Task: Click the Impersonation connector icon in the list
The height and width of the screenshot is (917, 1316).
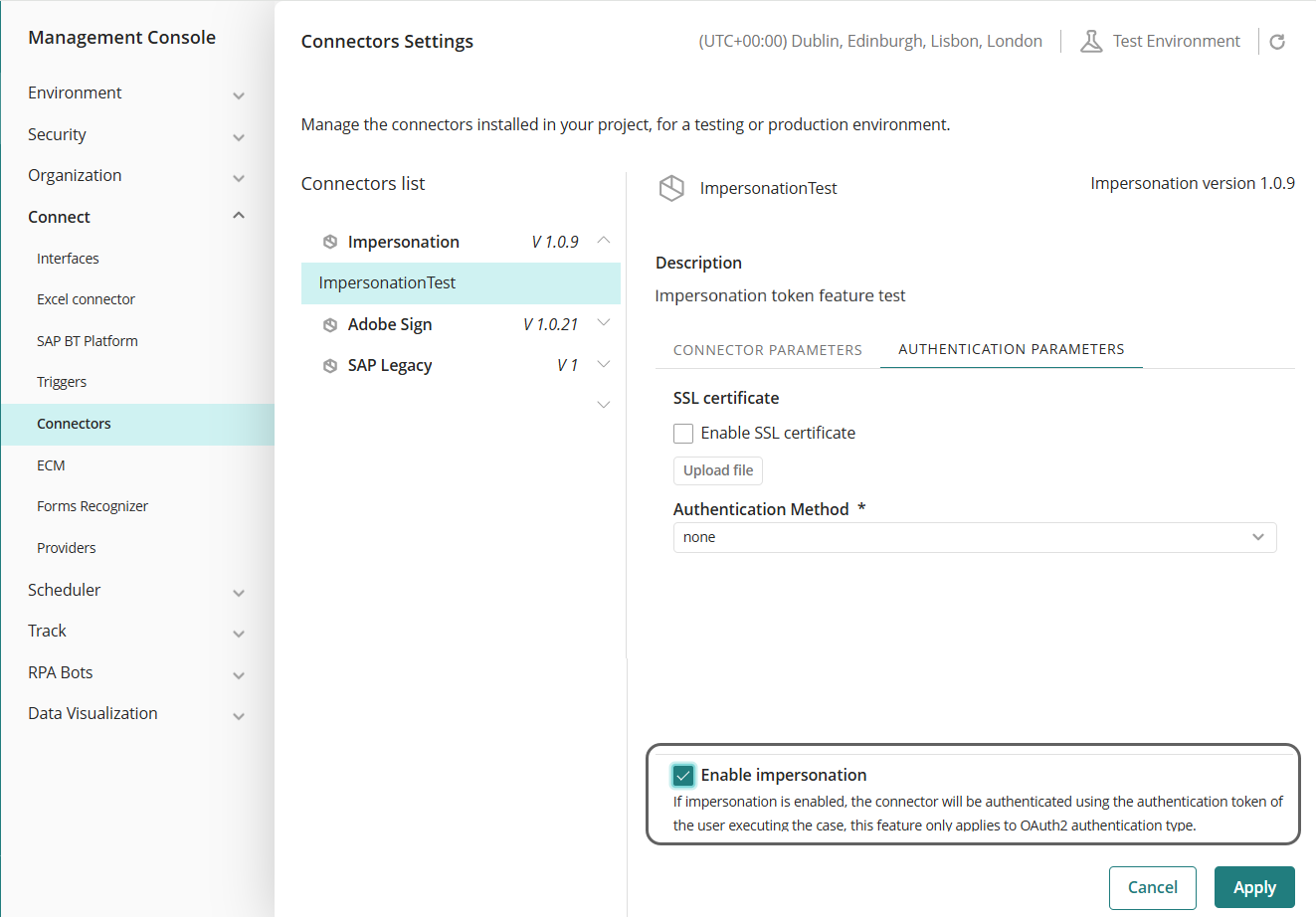Action: tap(329, 241)
